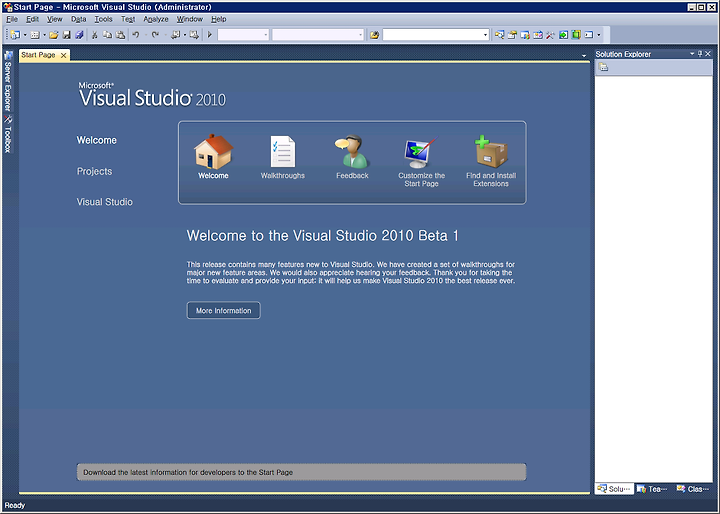This screenshot has height=514, width=720.
Task: Open the Team Explorer toolbar icon
Action: (525, 35)
